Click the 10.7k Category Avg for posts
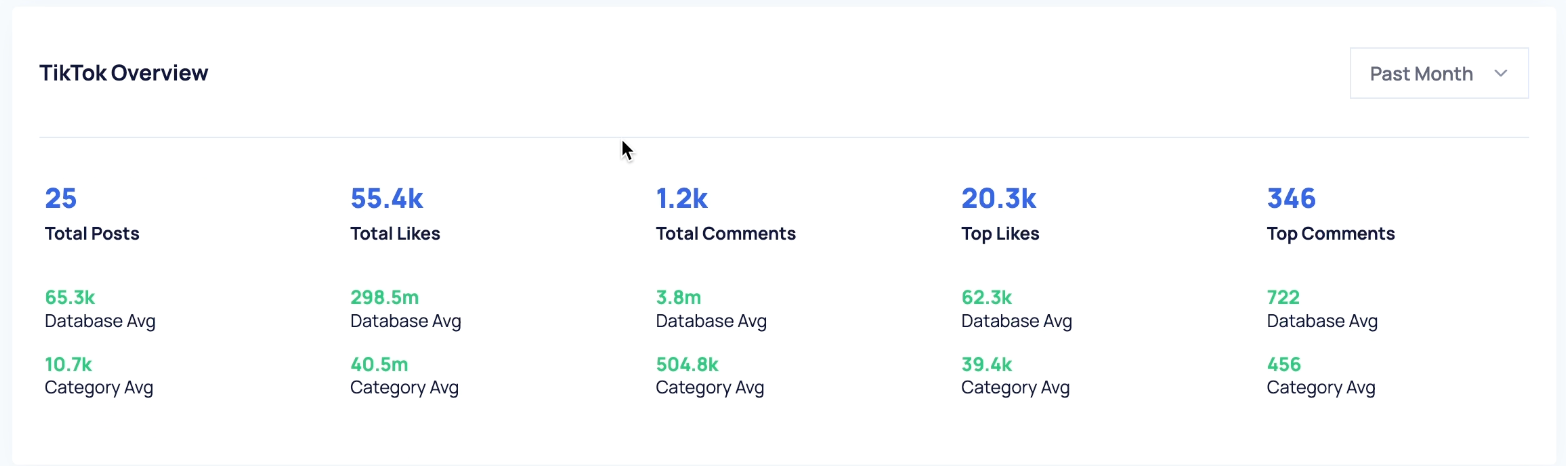 pos(69,364)
